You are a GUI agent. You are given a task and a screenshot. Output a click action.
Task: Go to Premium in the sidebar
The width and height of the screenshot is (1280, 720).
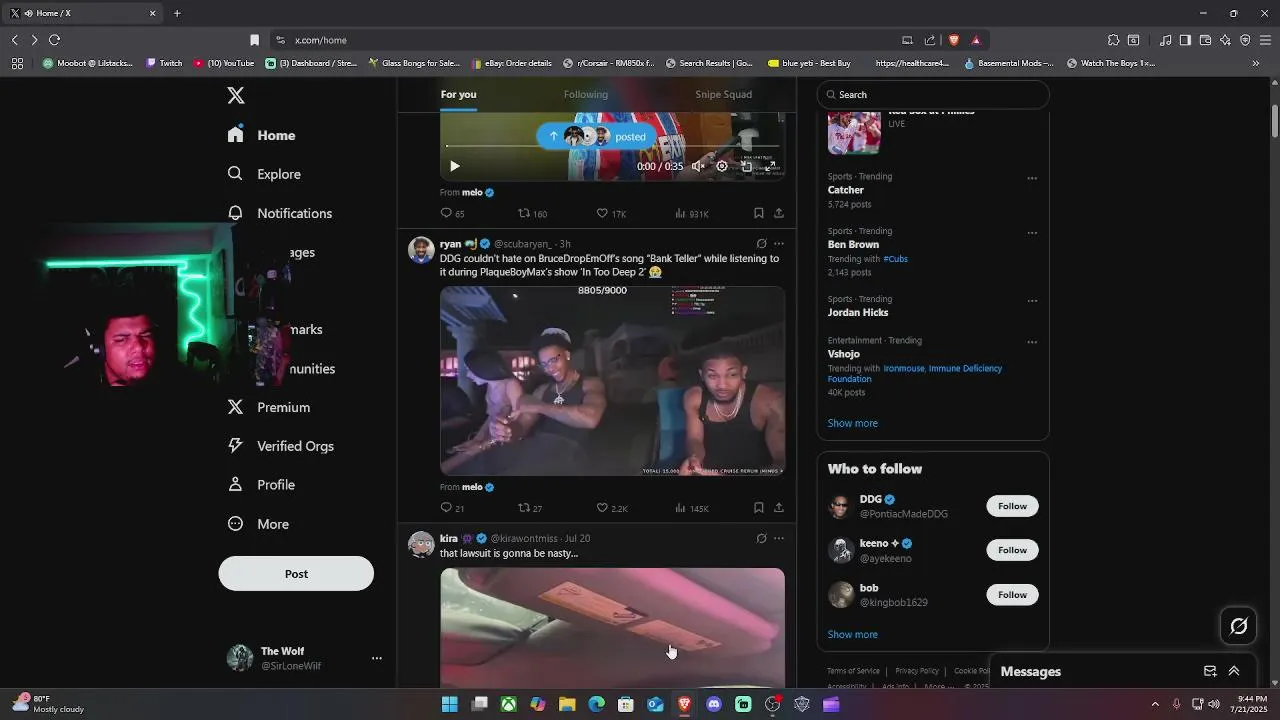pos(269,407)
